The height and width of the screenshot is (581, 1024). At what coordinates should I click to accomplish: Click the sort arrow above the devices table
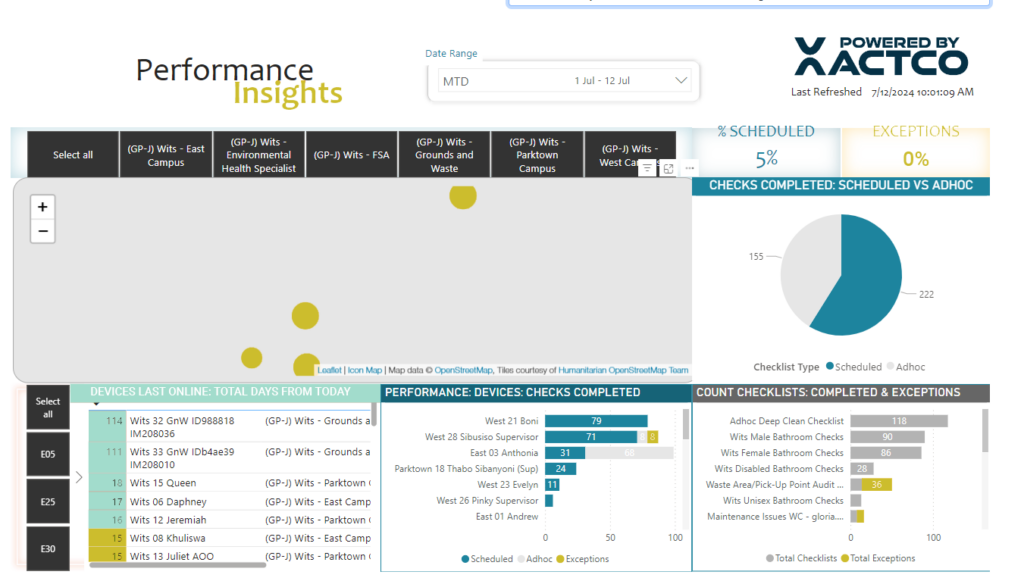coord(96,404)
